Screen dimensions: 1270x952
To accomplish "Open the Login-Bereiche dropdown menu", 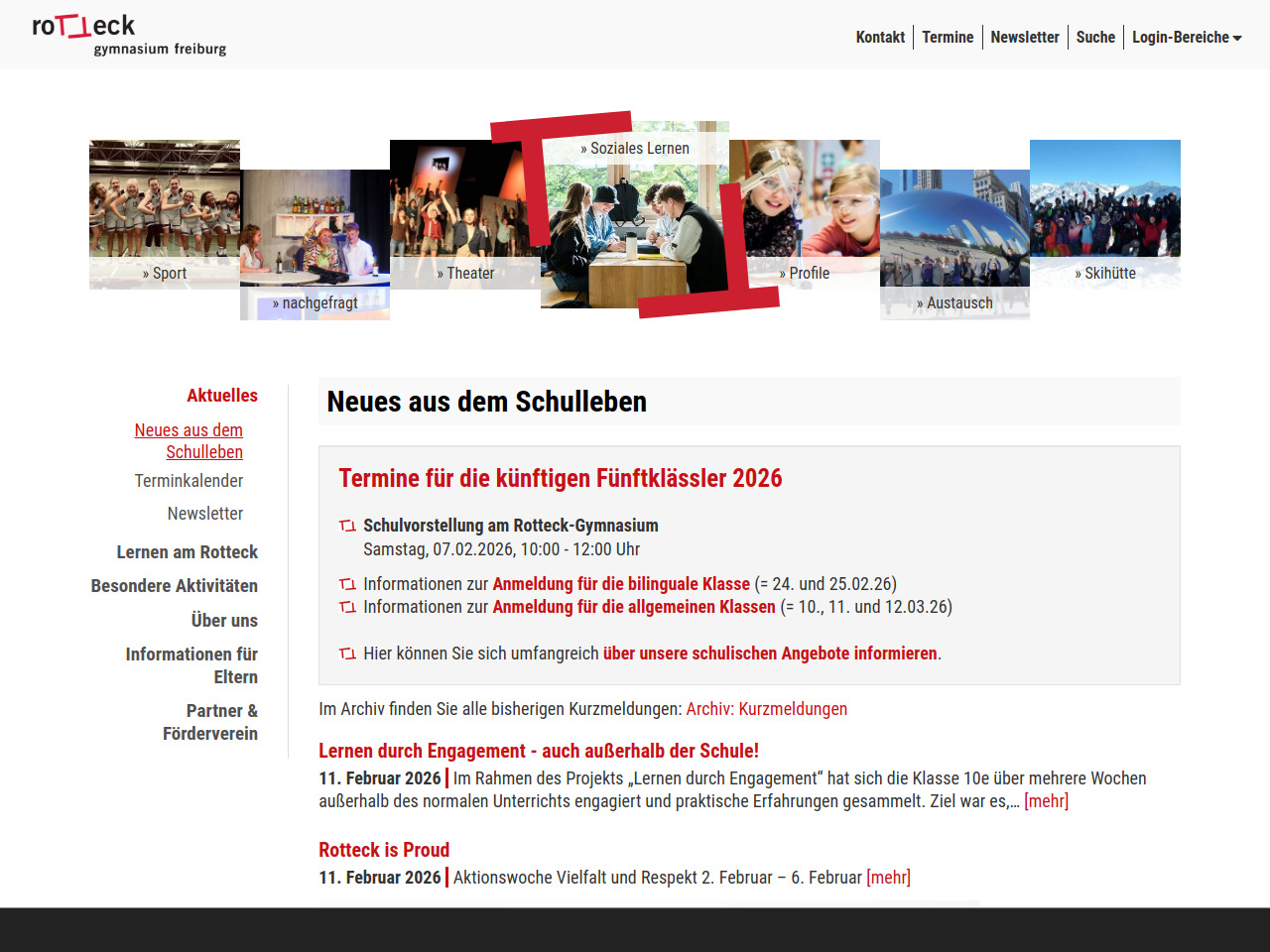I will coord(1186,38).
